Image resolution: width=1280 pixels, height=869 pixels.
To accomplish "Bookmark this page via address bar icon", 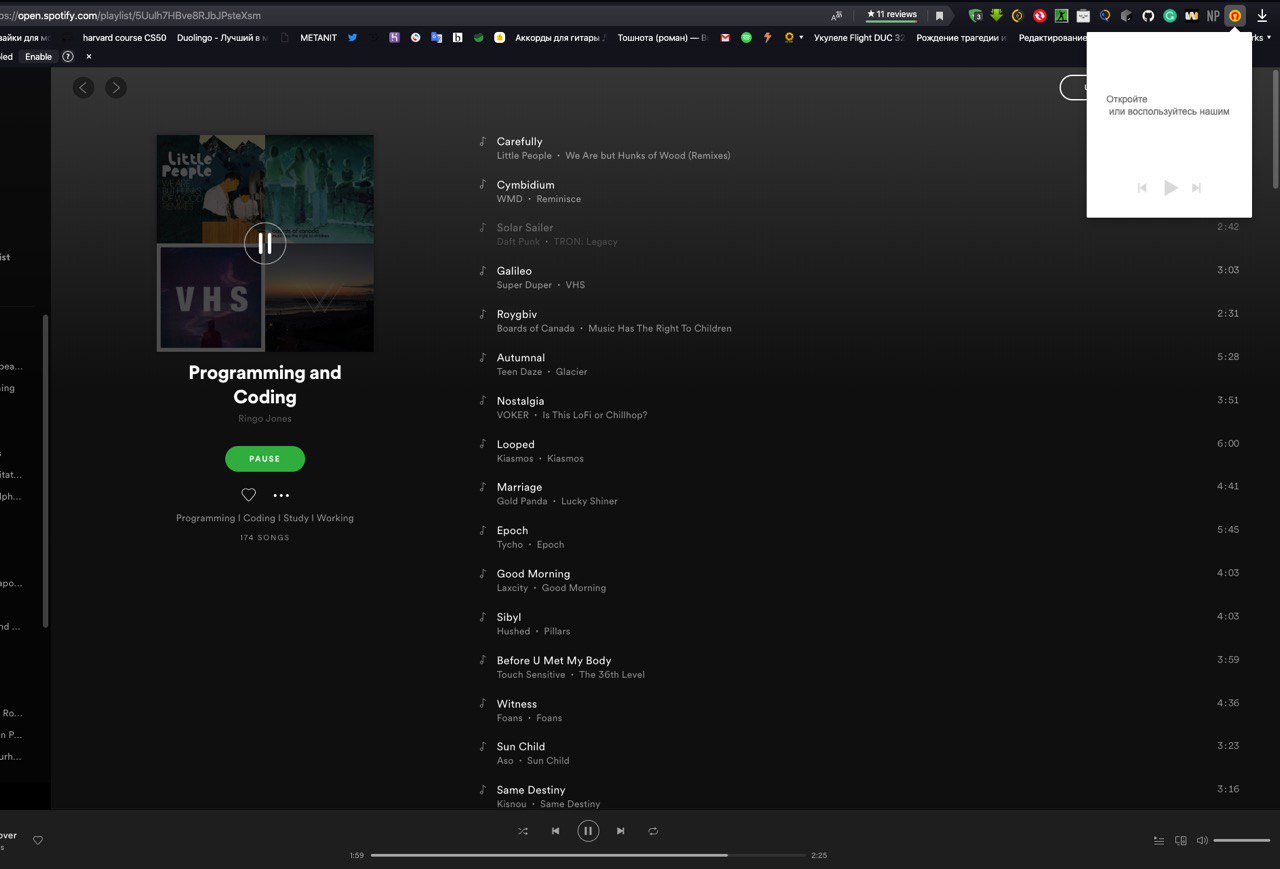I will pos(939,16).
